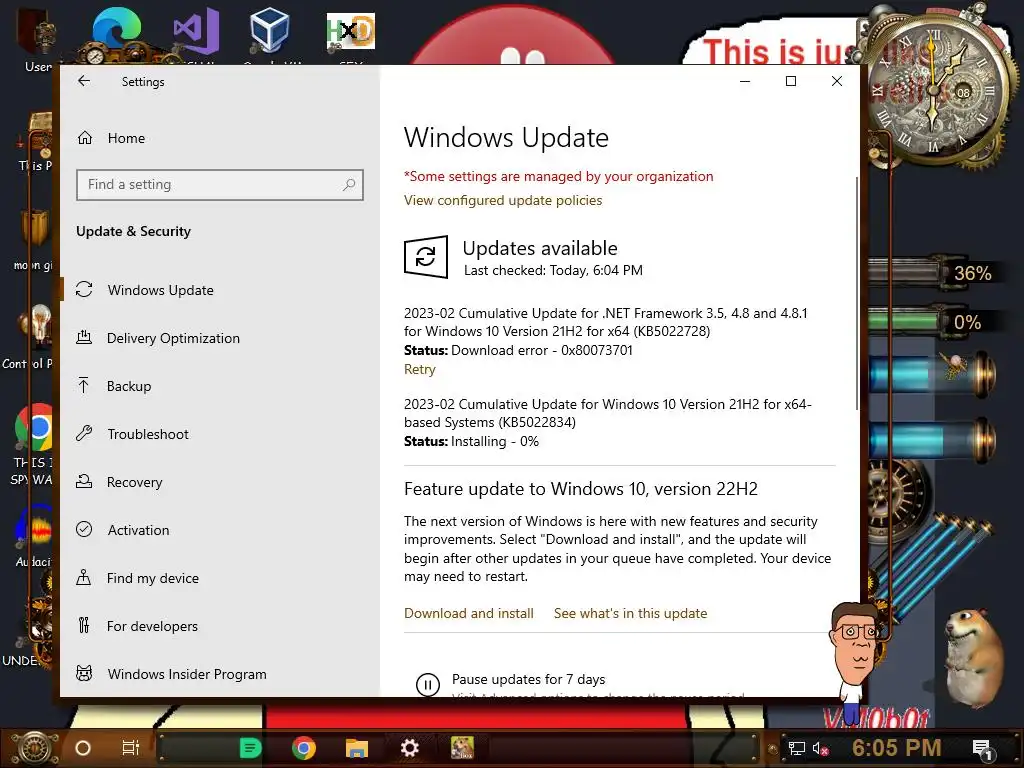Open Task View on the taskbar

(x=131, y=748)
